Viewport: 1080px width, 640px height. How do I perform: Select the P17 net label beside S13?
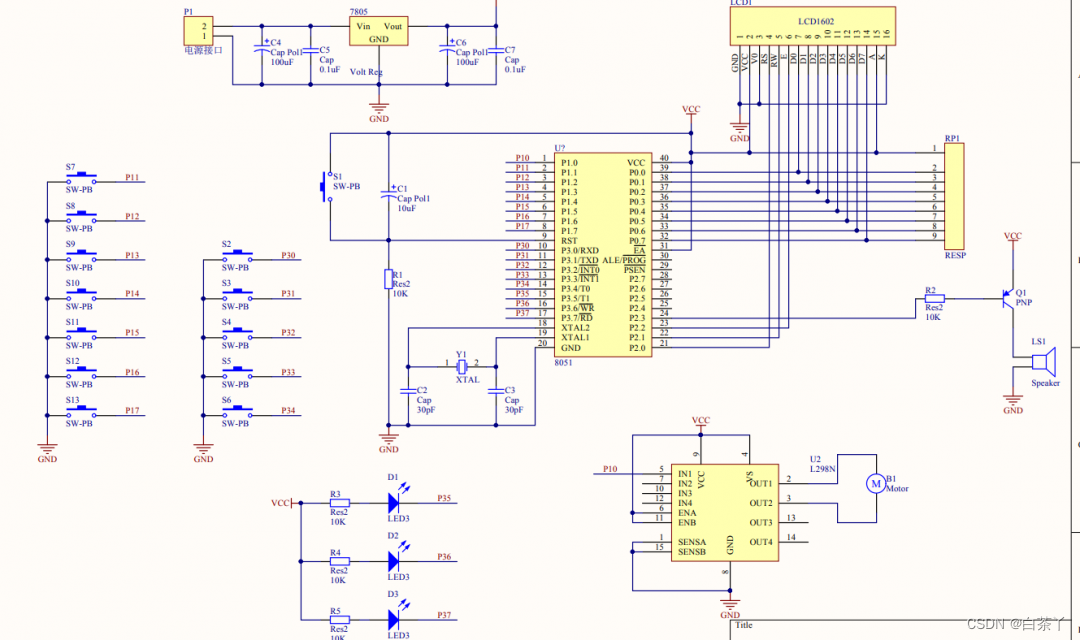[132, 411]
